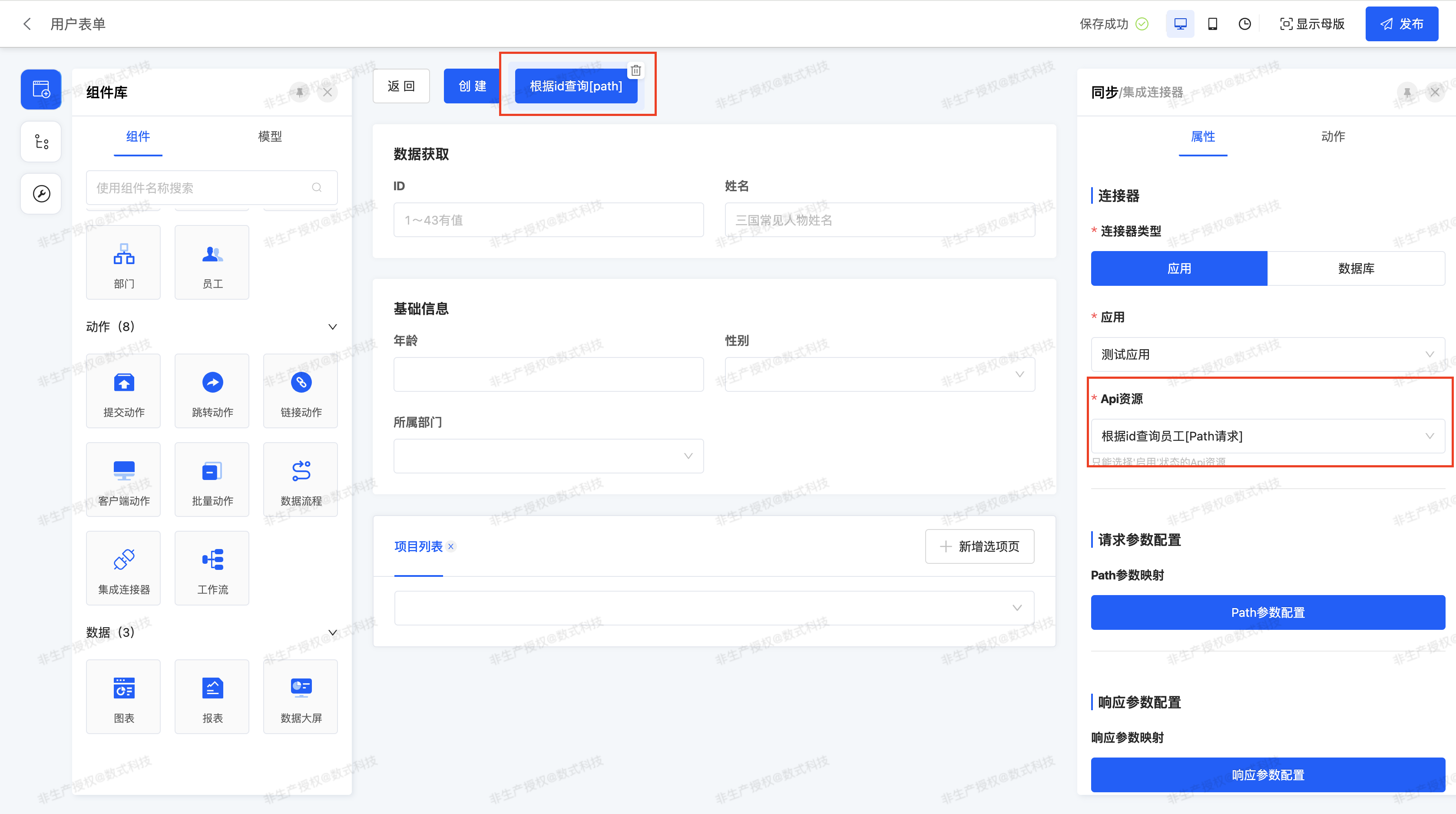Click the 根据id查询[path] button
Viewport: 1456px width, 814px height.
click(576, 86)
